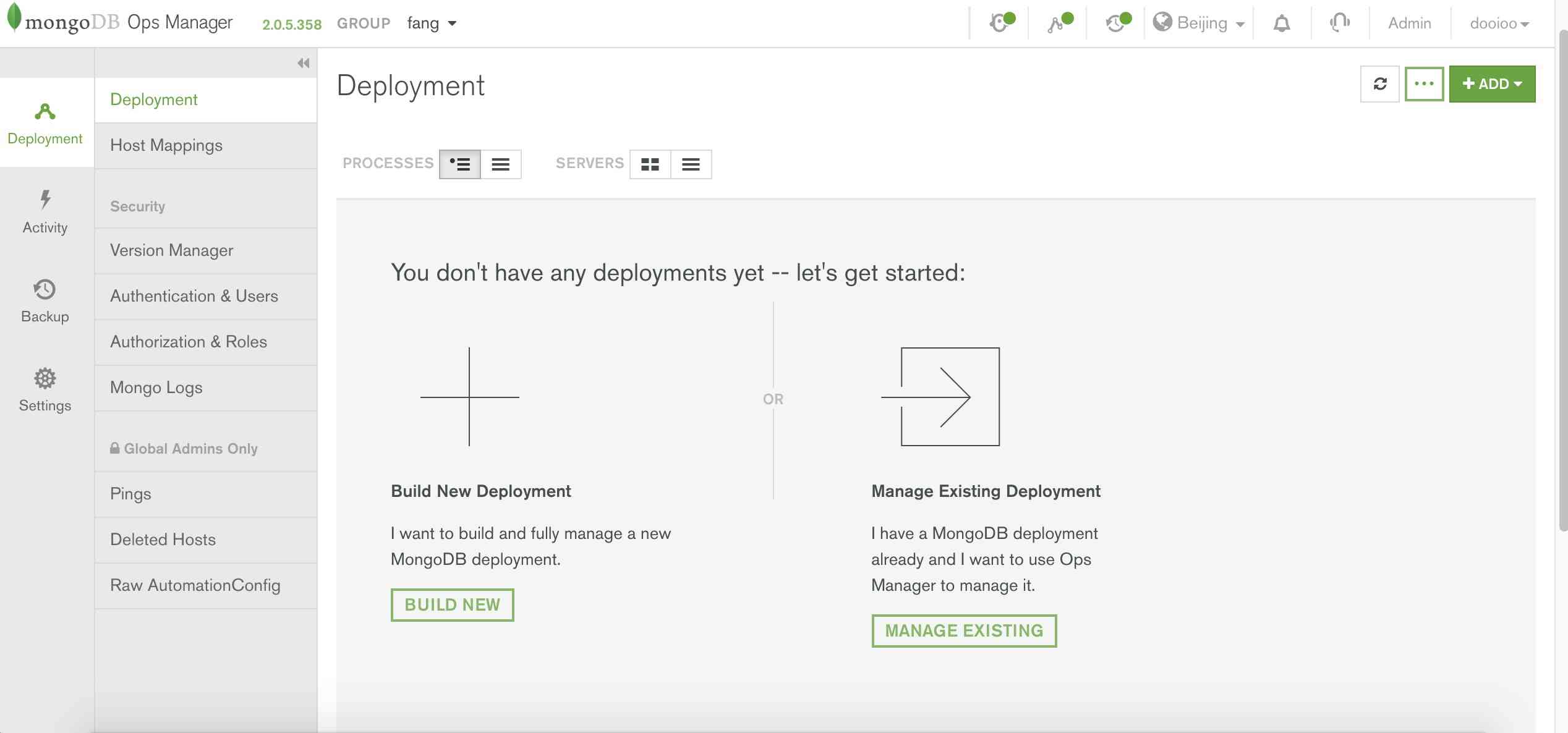Refresh the deployment with the reload icon
The image size is (1568, 733).
[1379, 84]
